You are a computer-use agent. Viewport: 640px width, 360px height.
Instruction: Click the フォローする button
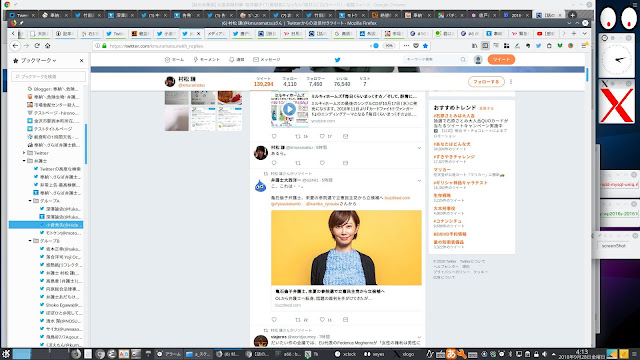click(486, 82)
